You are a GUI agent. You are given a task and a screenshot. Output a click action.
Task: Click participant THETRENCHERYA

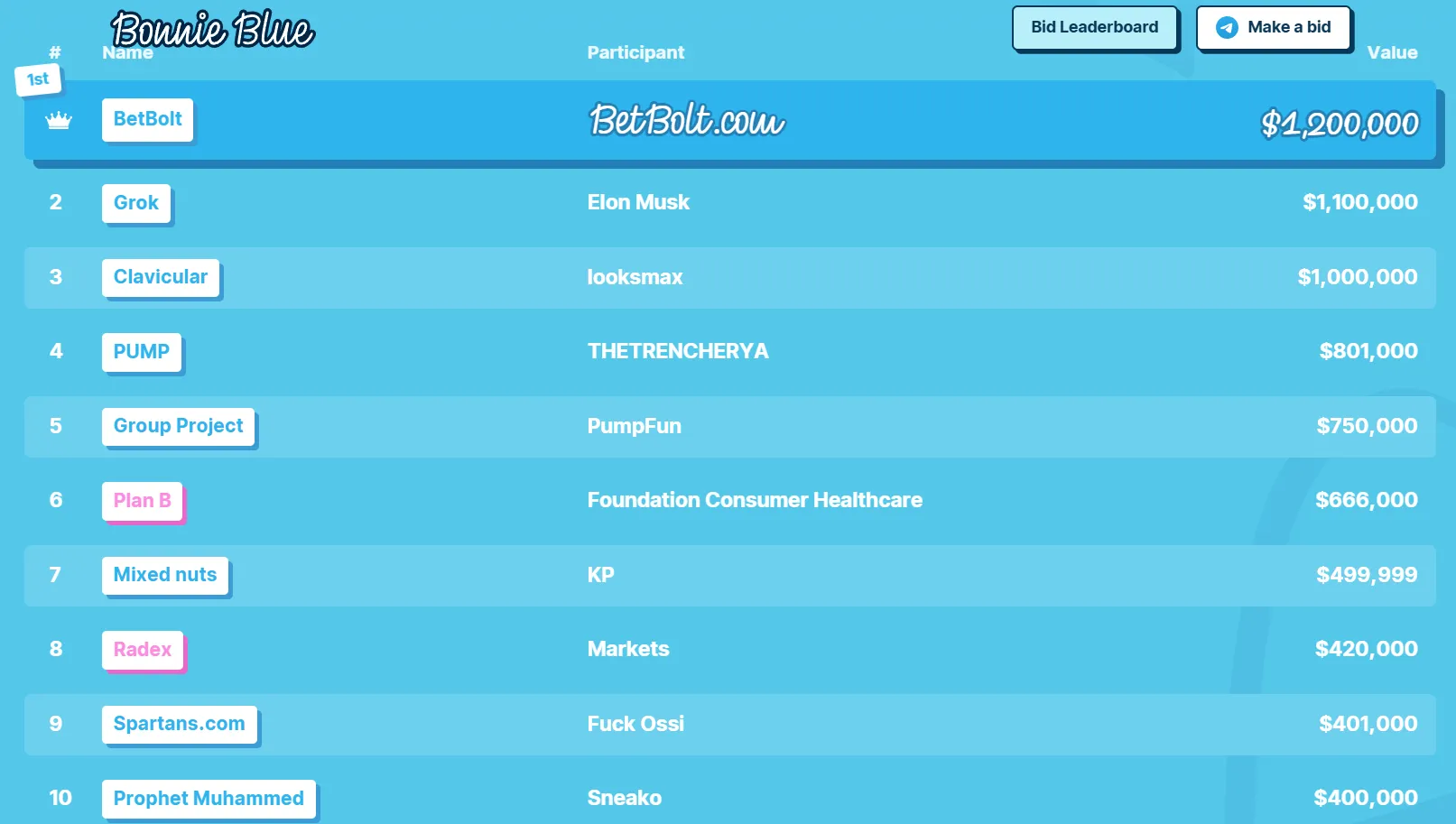point(678,351)
